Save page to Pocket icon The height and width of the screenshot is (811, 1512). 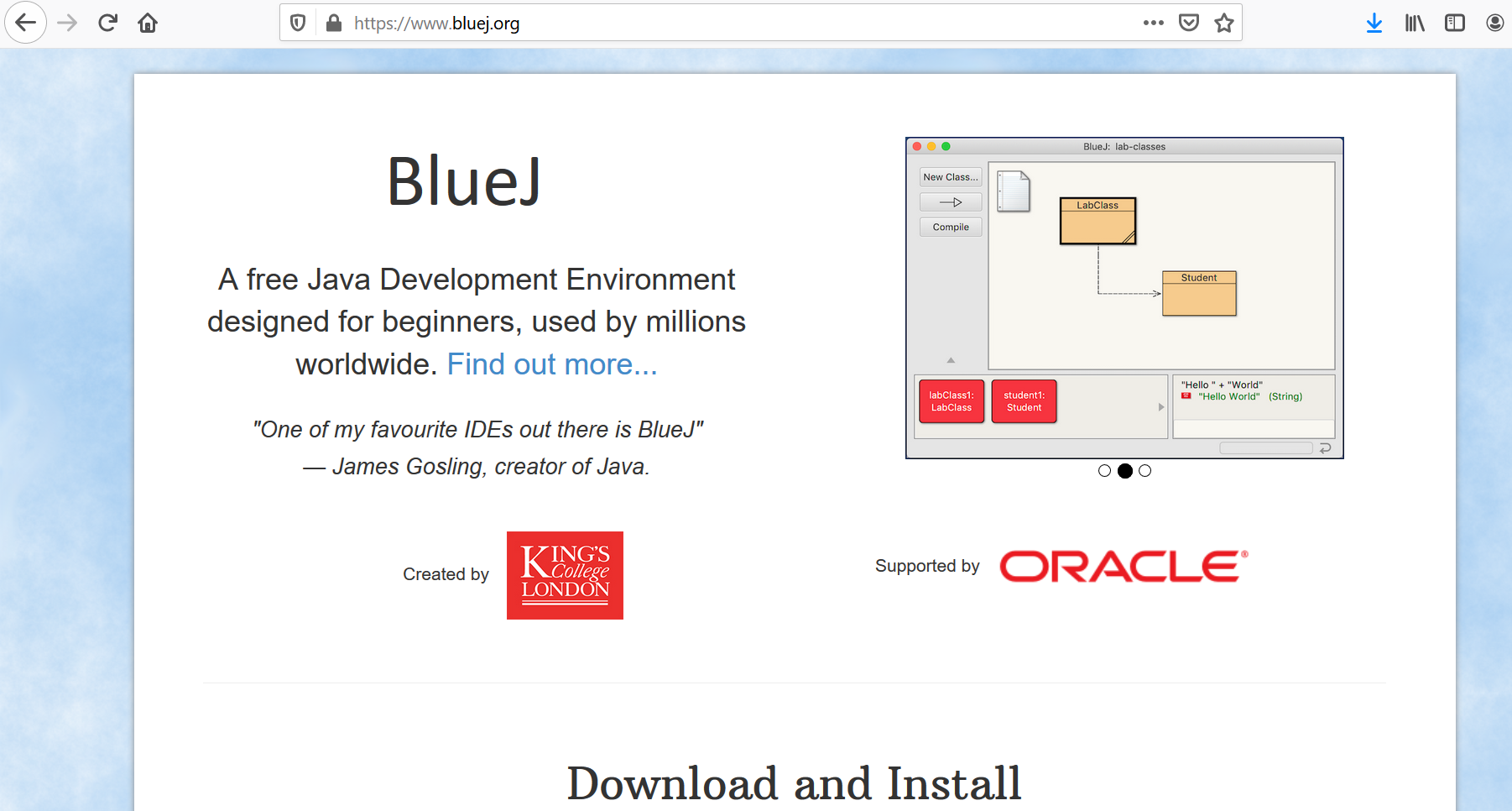click(1188, 23)
